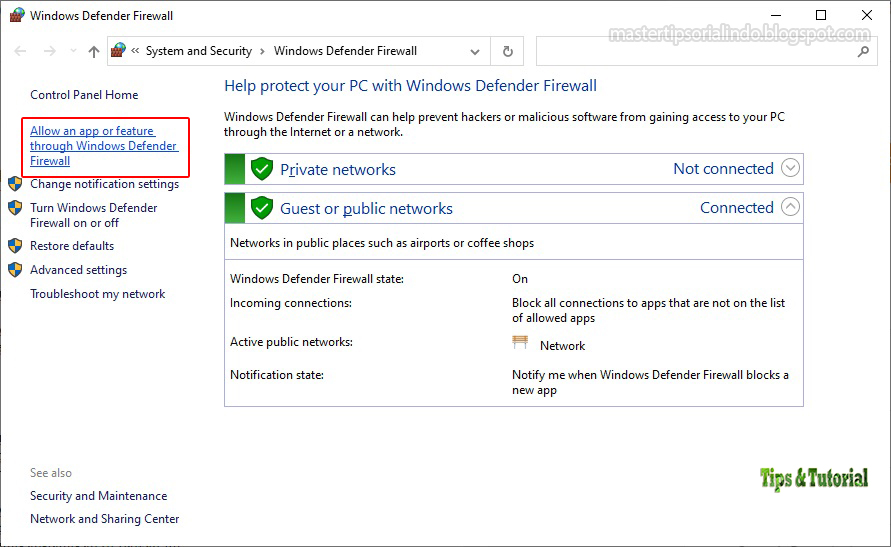The width and height of the screenshot is (891, 547).
Task: Click Windows Defender Firewall breadcrumb
Action: [x=345, y=51]
